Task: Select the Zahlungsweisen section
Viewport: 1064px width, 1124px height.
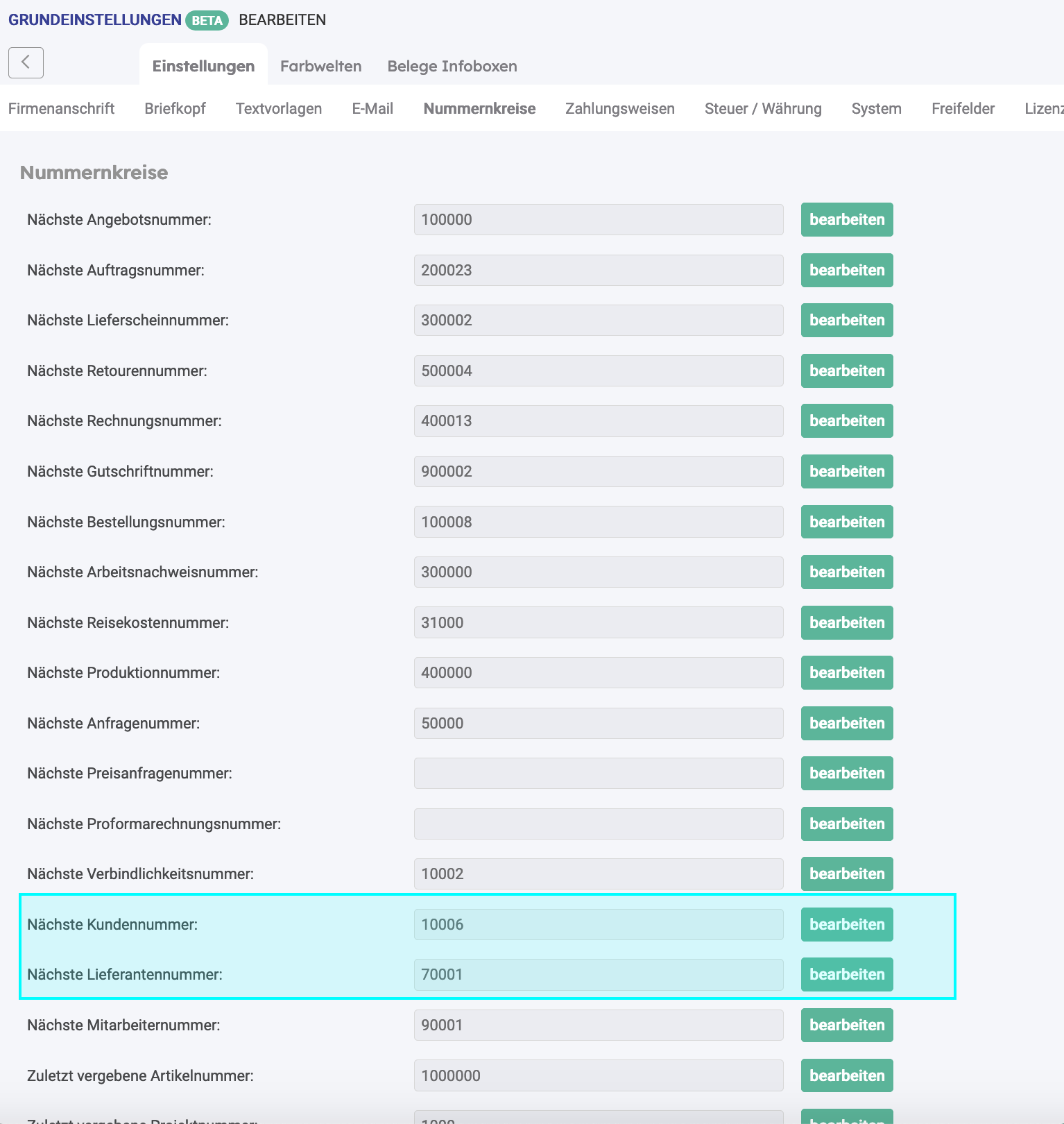Action: point(619,108)
